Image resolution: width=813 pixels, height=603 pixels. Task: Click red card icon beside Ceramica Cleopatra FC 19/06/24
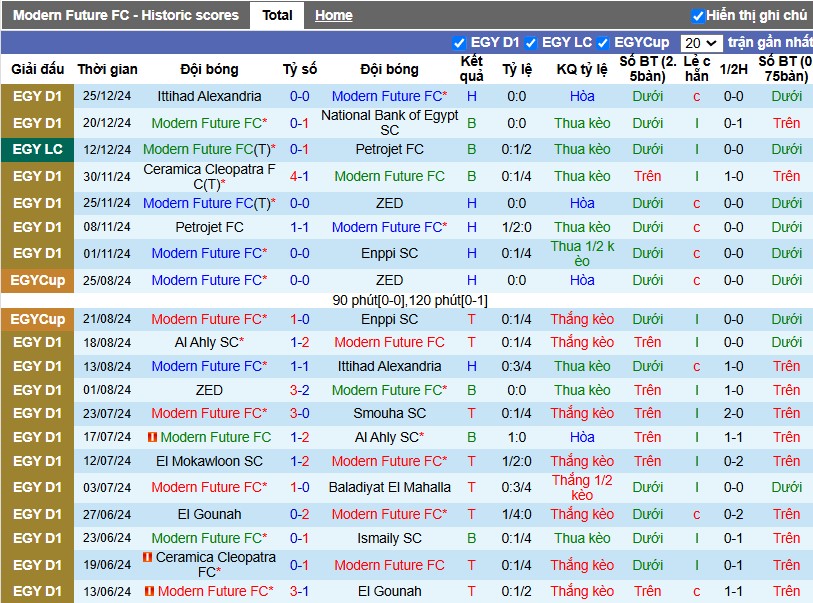pos(147,557)
